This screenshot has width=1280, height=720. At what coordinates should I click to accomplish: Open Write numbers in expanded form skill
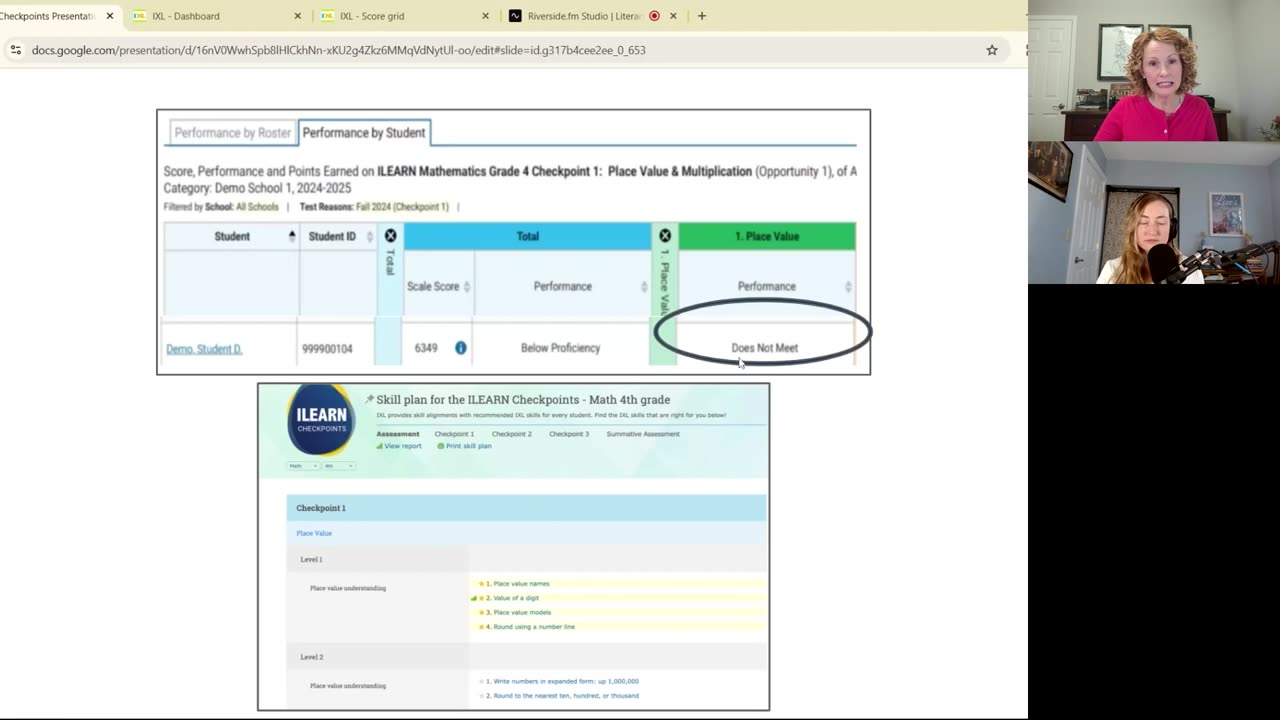click(x=562, y=681)
